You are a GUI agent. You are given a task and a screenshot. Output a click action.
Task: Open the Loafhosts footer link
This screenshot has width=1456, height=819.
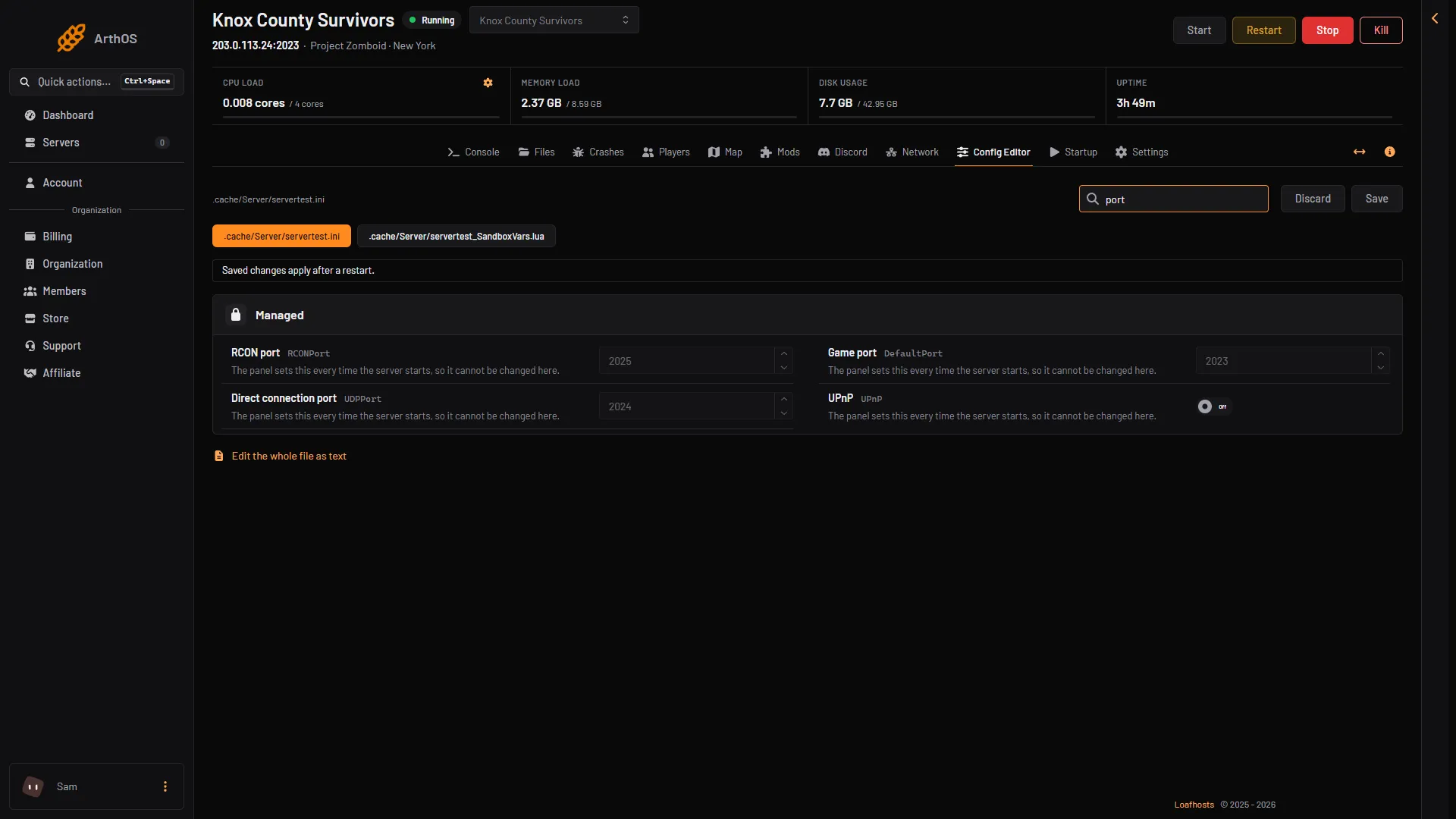pyautogui.click(x=1194, y=805)
